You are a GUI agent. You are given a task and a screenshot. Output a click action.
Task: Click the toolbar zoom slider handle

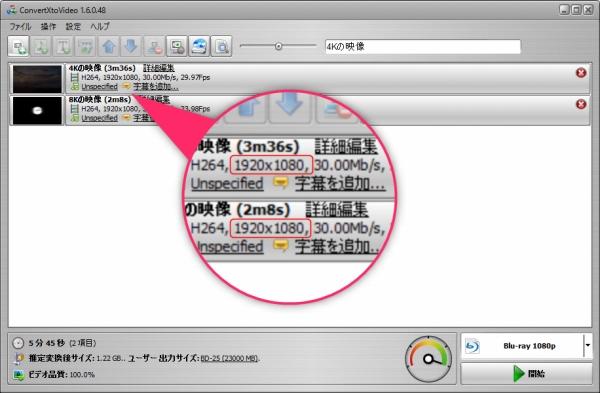click(x=279, y=46)
